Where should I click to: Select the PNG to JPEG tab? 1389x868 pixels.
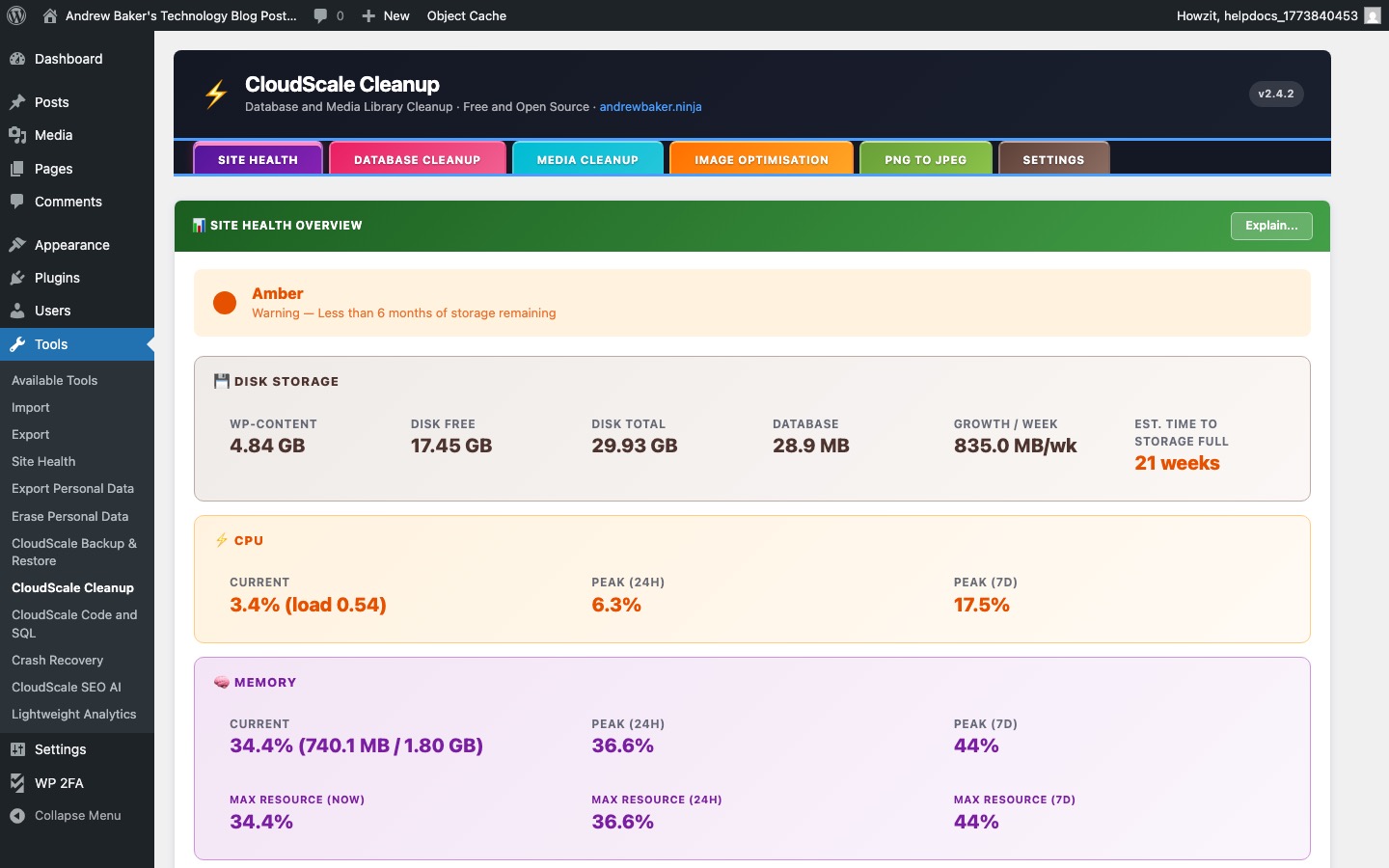pyautogui.click(x=925, y=159)
